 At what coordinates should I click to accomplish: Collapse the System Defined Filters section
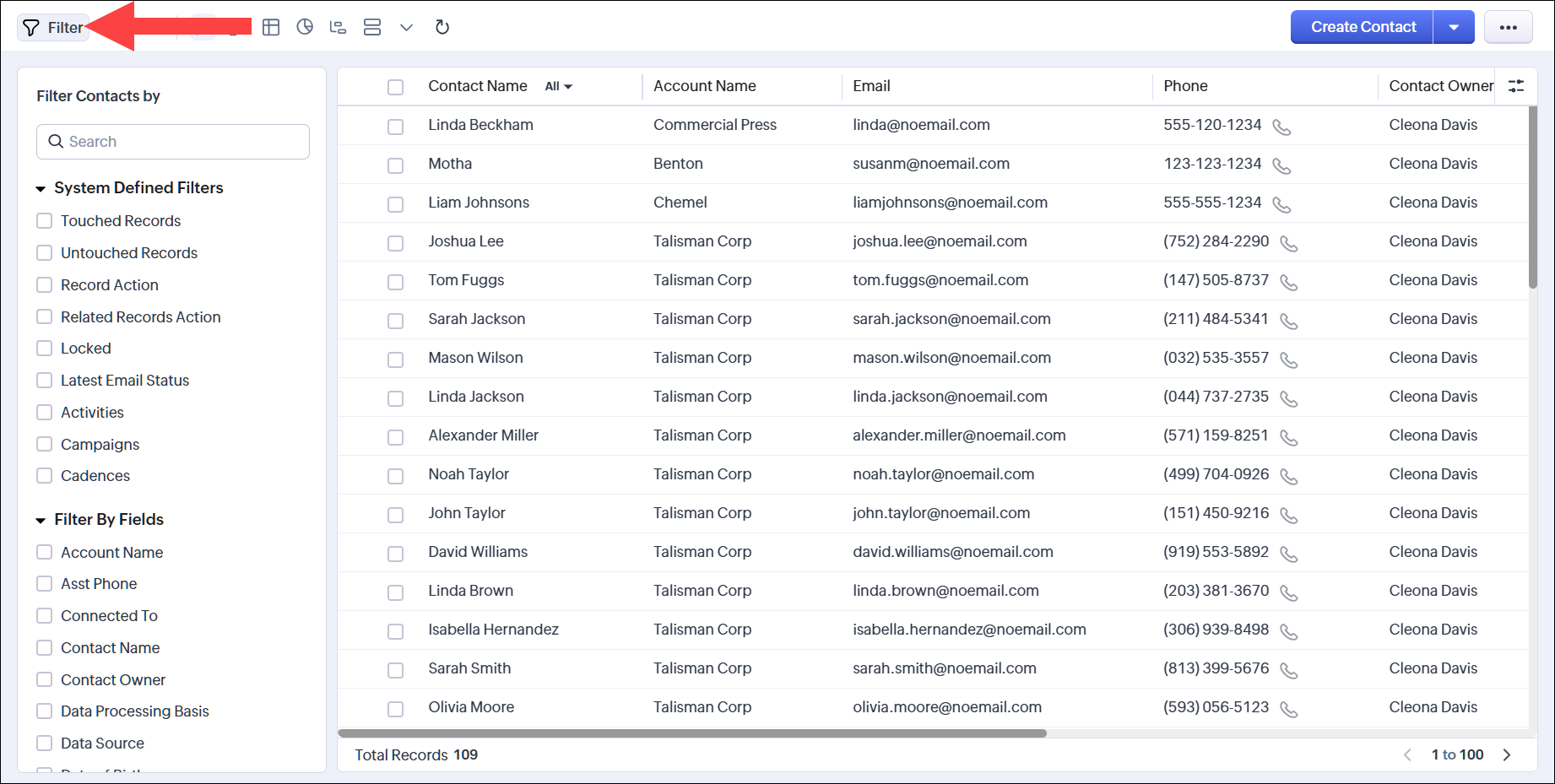tap(41, 188)
